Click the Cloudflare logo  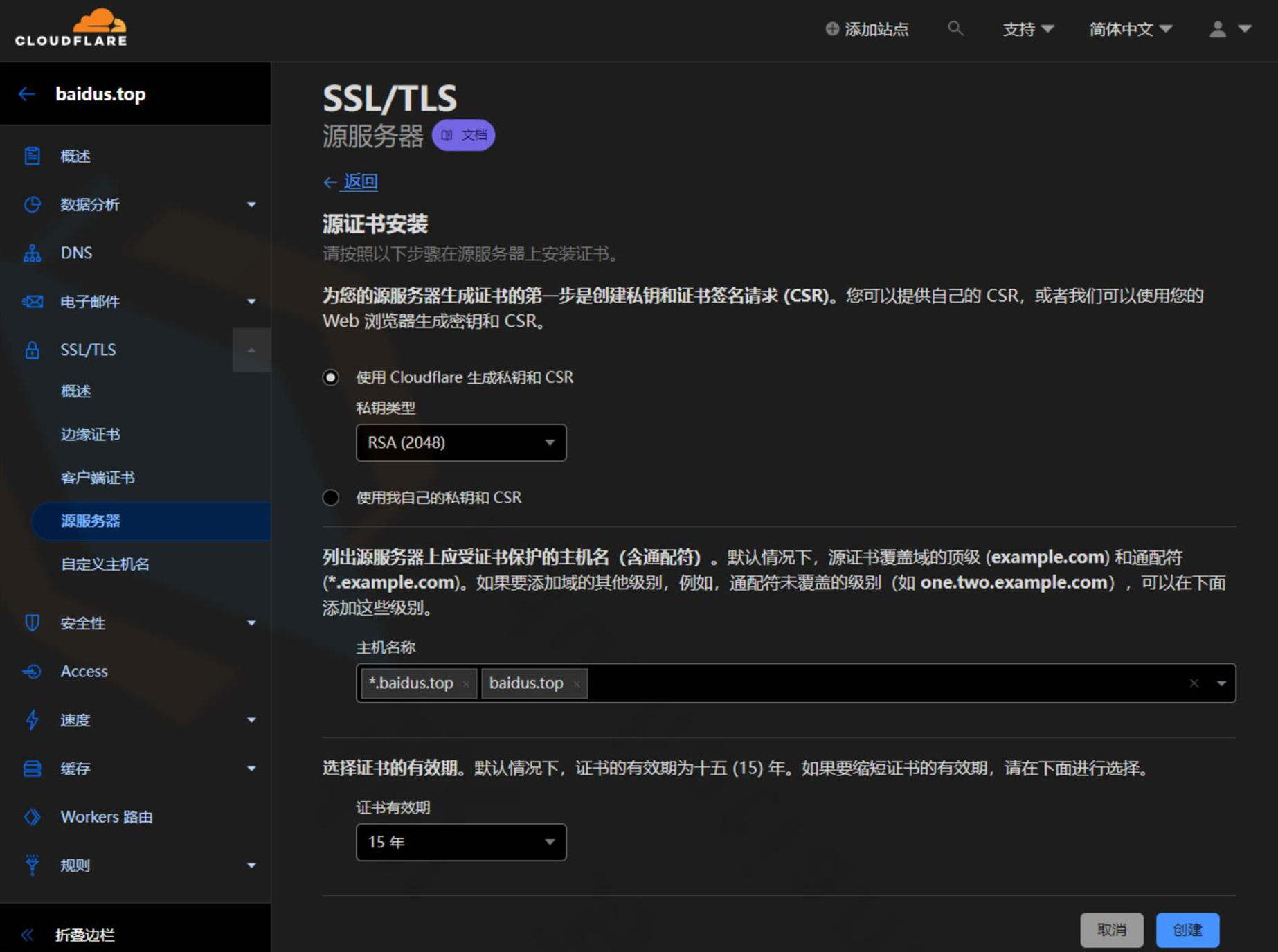tap(71, 28)
